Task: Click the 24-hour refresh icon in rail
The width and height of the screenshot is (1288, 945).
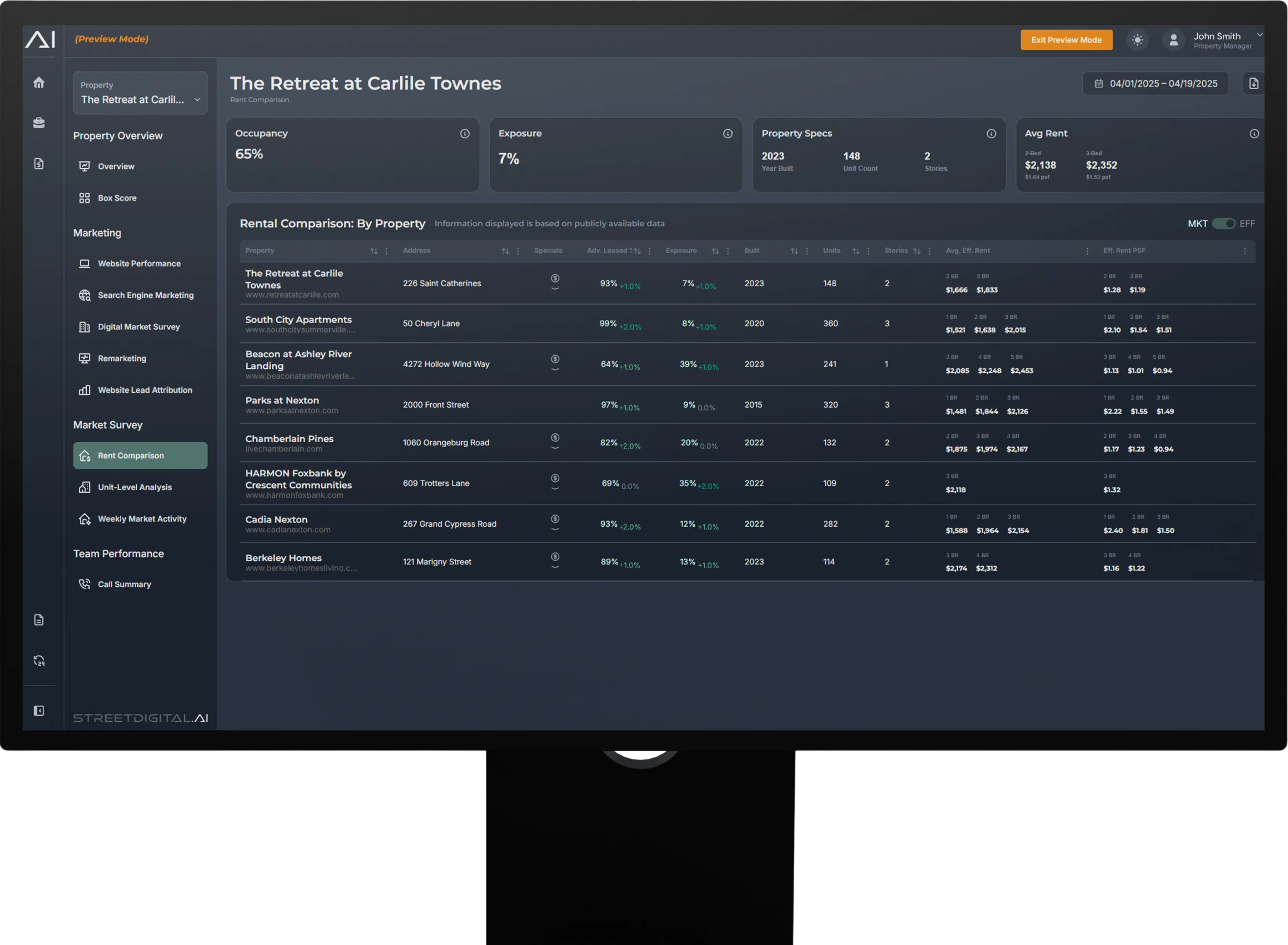Action: (39, 661)
